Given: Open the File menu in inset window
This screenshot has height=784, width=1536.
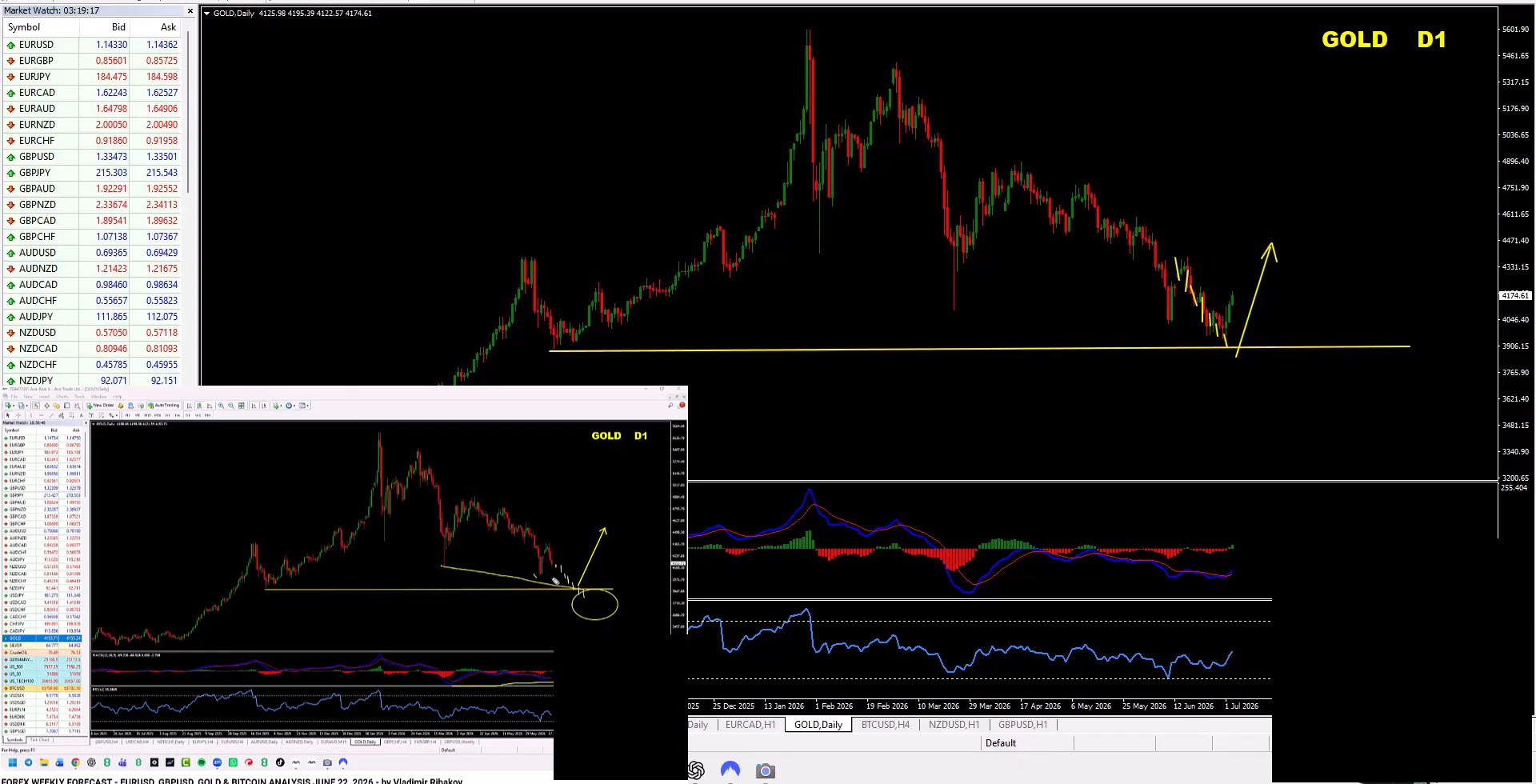Looking at the screenshot, I should coord(14,397).
